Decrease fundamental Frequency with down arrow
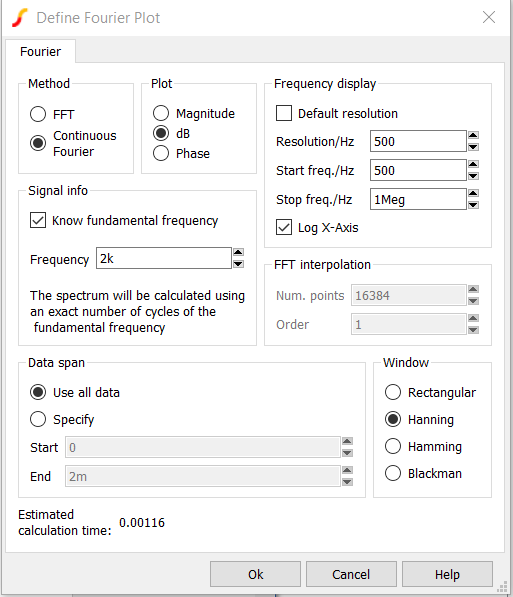This screenshot has height=597, width=513. 238,264
